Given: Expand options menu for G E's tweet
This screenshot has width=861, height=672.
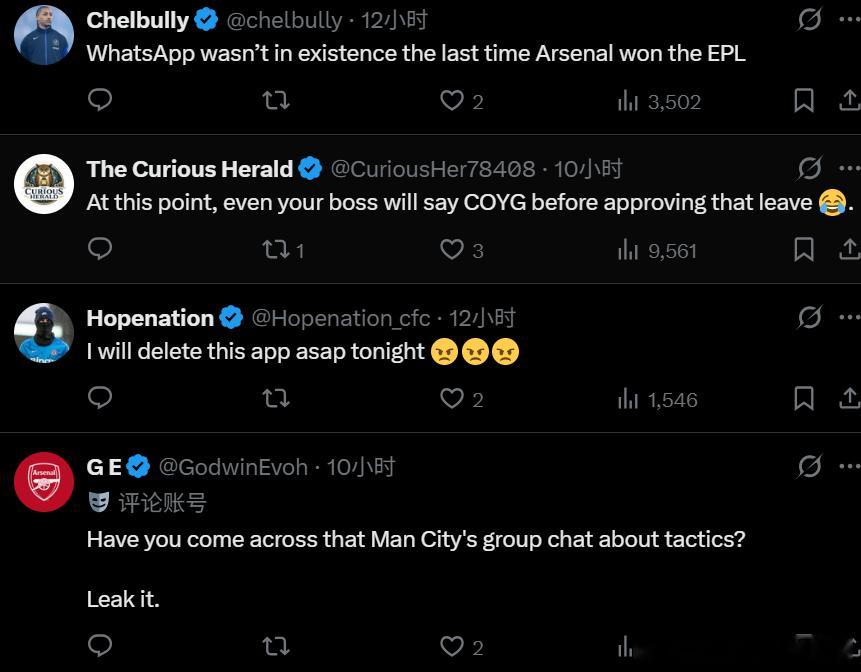Looking at the screenshot, I should [849, 466].
